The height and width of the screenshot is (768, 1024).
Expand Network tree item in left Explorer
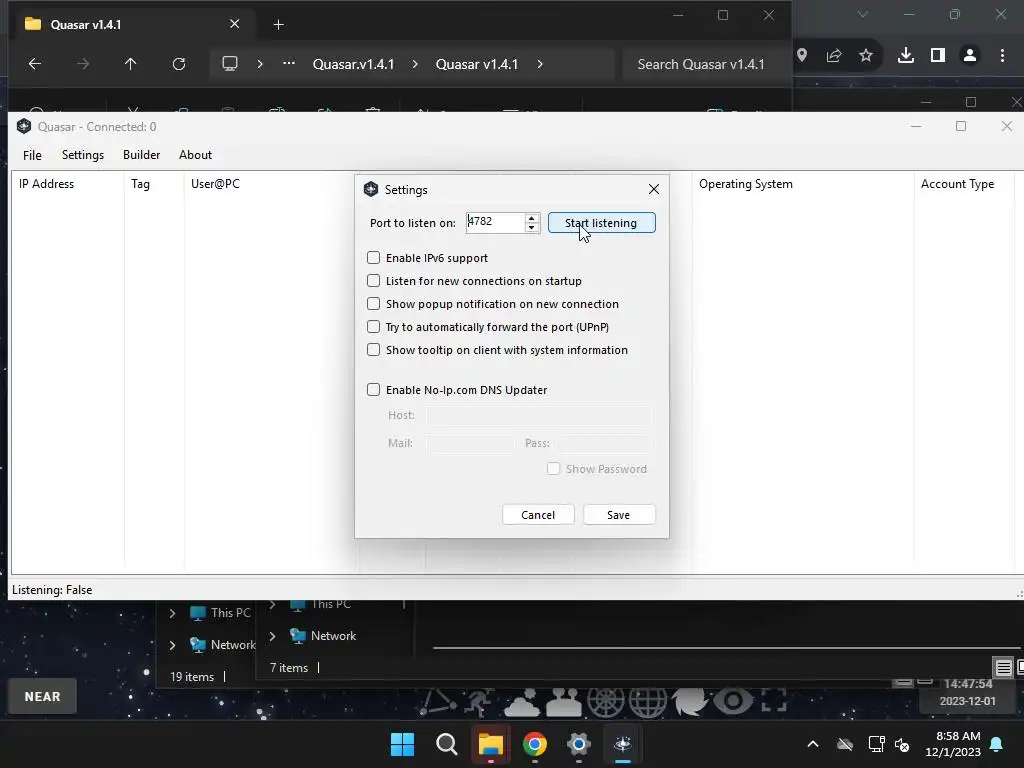pyautogui.click(x=172, y=645)
